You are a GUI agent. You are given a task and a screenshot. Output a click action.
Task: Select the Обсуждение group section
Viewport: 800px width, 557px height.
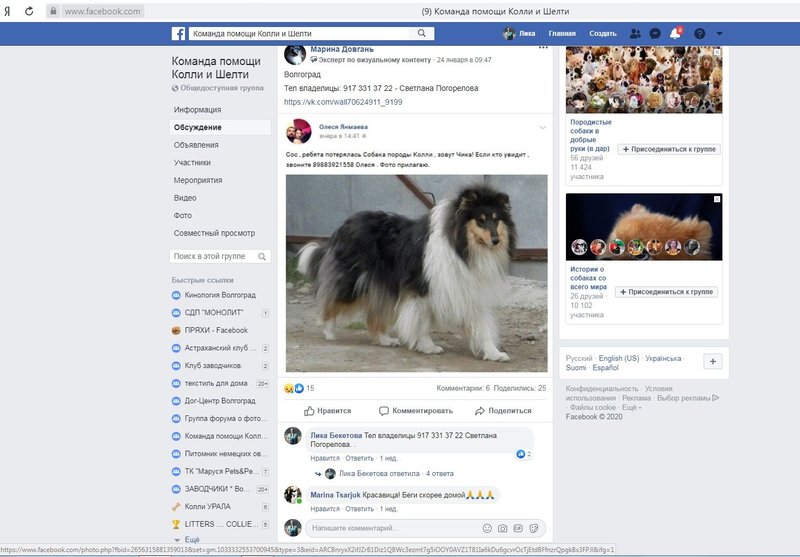pyautogui.click(x=220, y=128)
